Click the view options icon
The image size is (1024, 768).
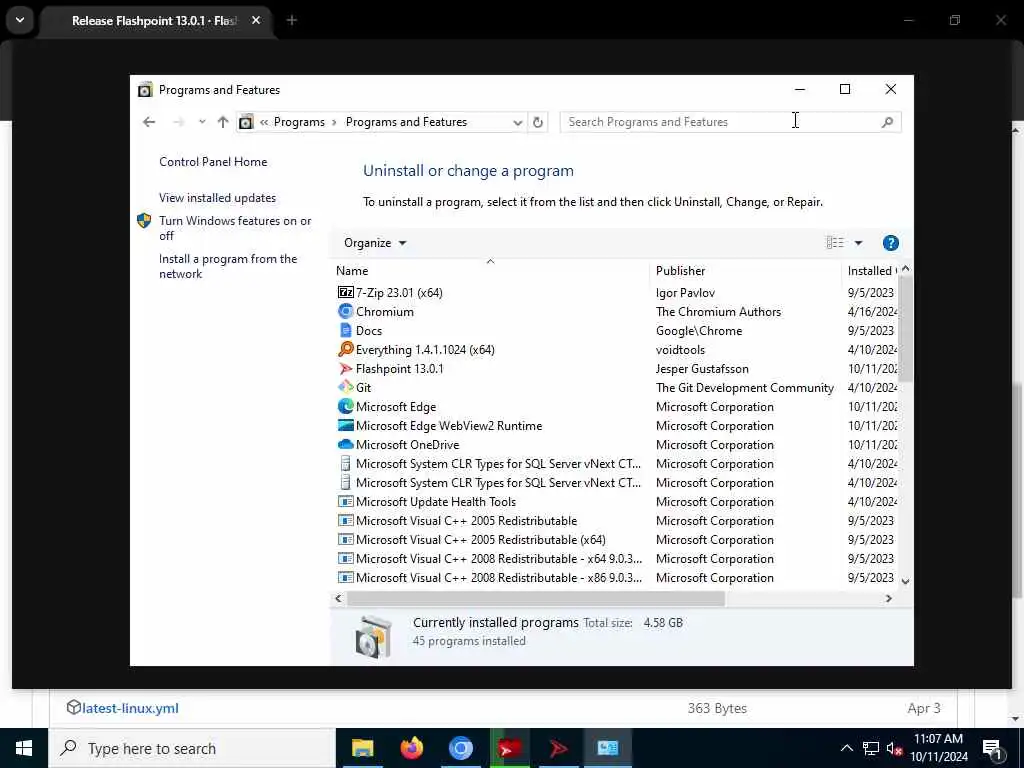click(x=835, y=243)
